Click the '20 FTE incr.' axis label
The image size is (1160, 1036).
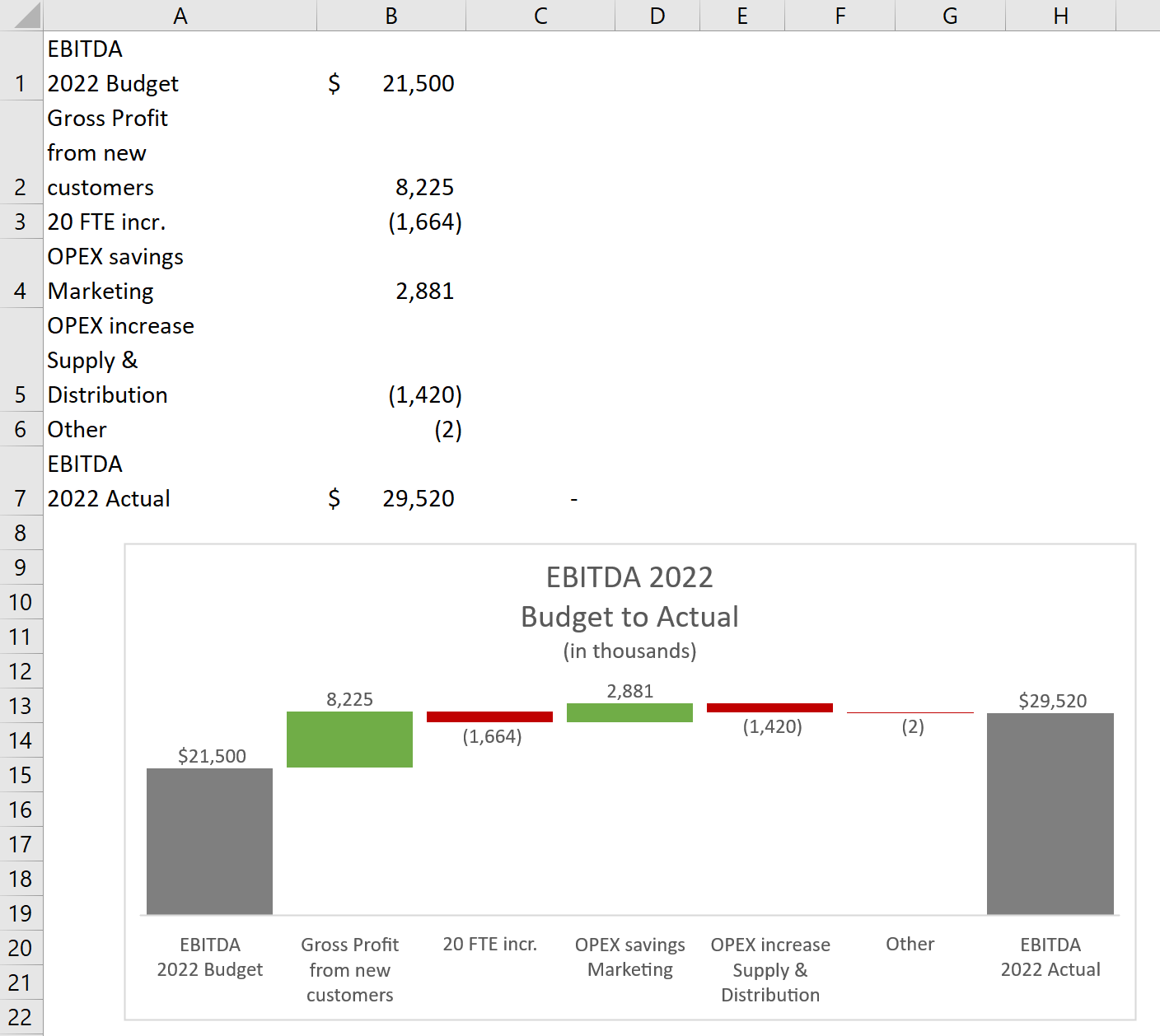(x=490, y=944)
